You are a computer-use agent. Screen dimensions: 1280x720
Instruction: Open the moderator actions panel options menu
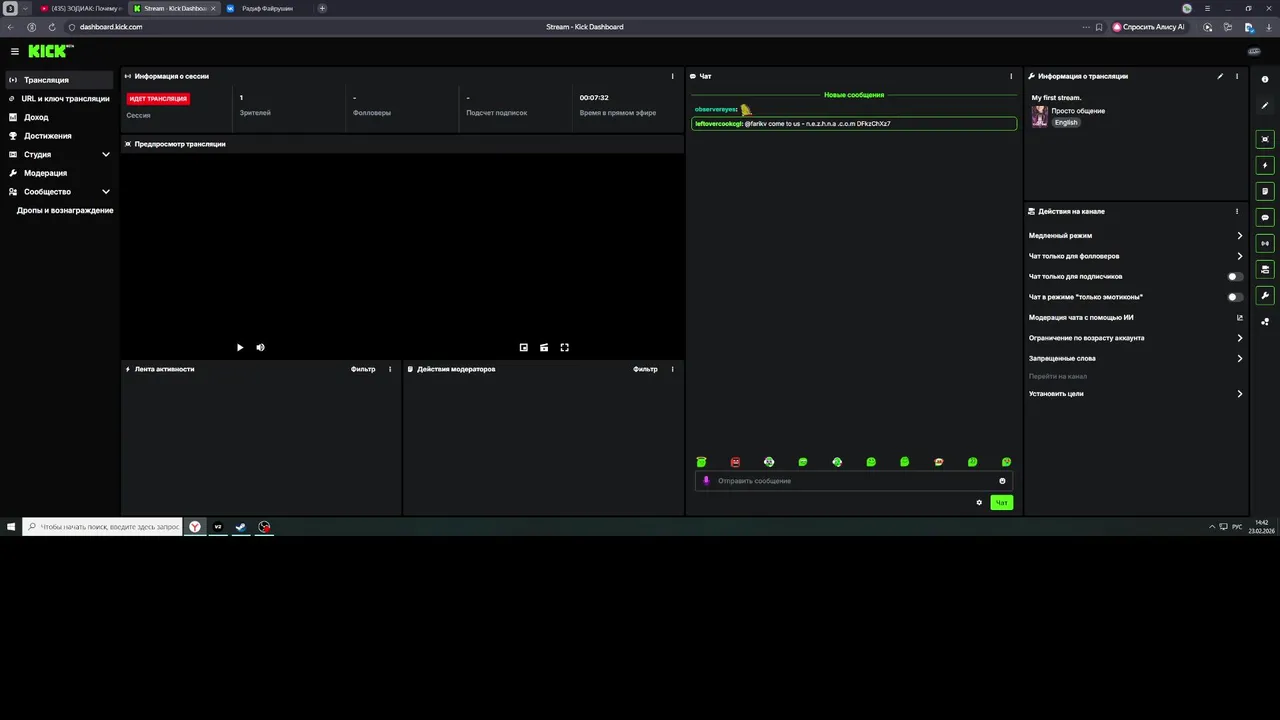672,369
